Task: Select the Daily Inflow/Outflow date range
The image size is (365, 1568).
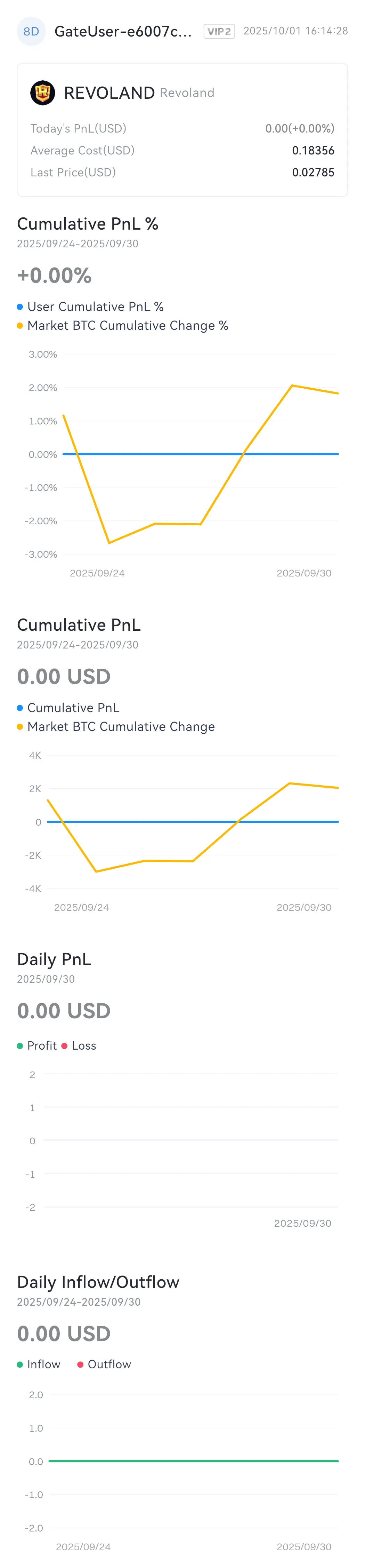Action: coord(79,1302)
